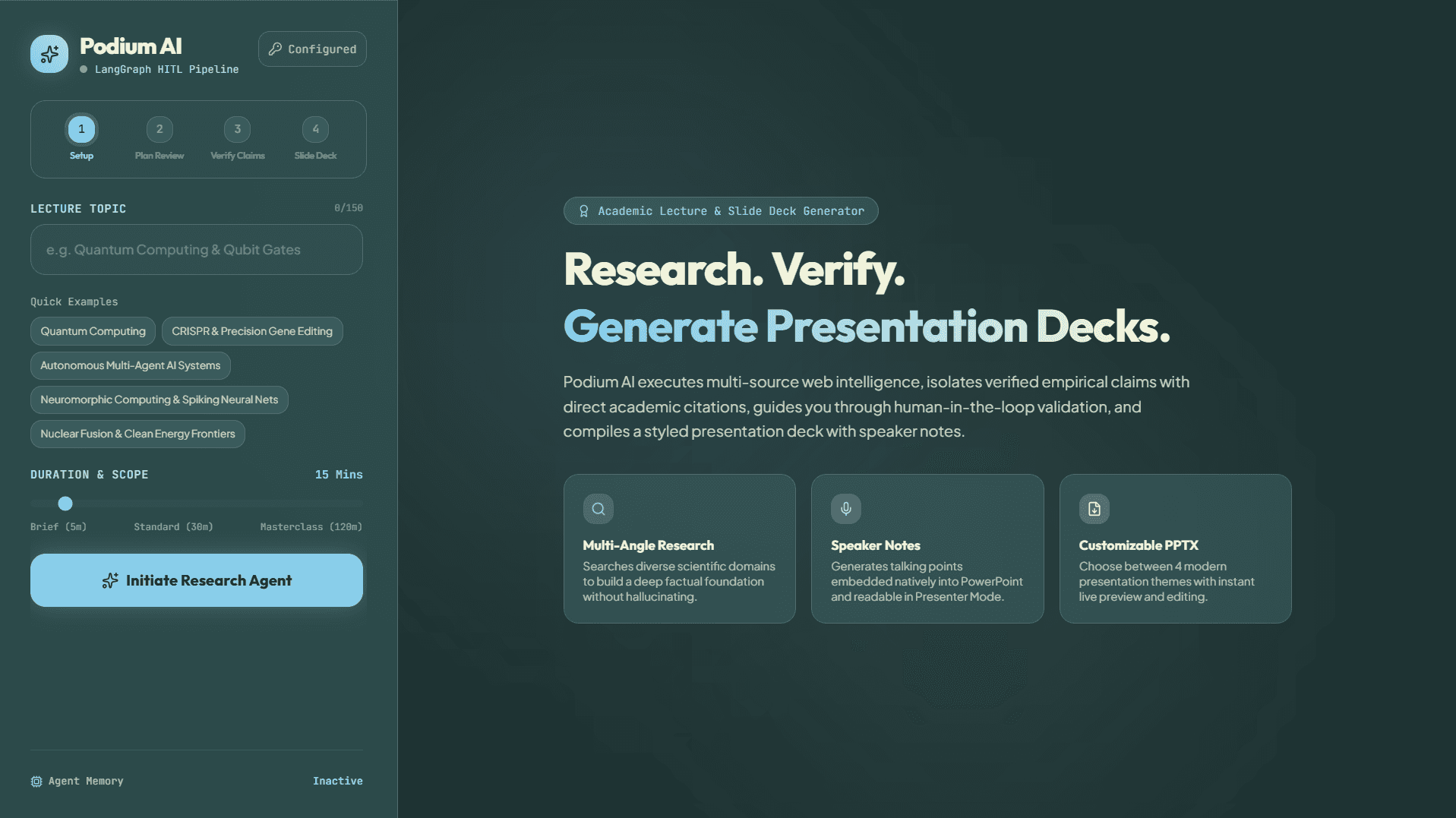Click the Generate Presentation Decks. headline
This screenshot has height=818, width=1456.
coord(867,327)
